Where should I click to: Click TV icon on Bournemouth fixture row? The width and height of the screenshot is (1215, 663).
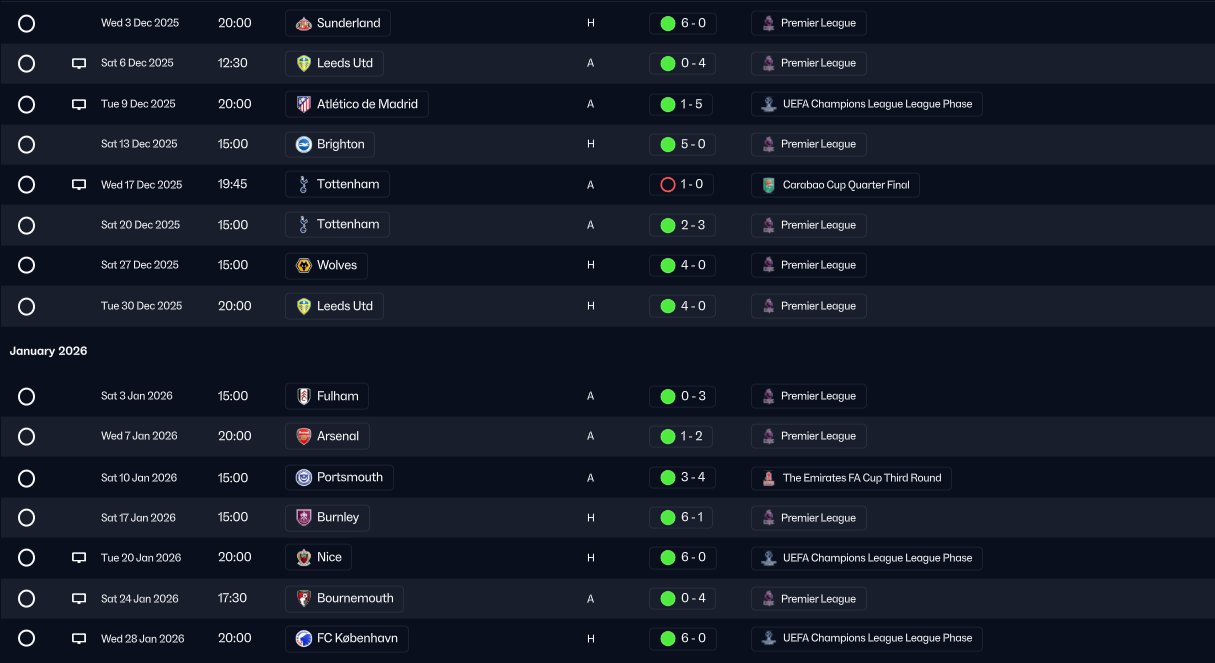79,598
